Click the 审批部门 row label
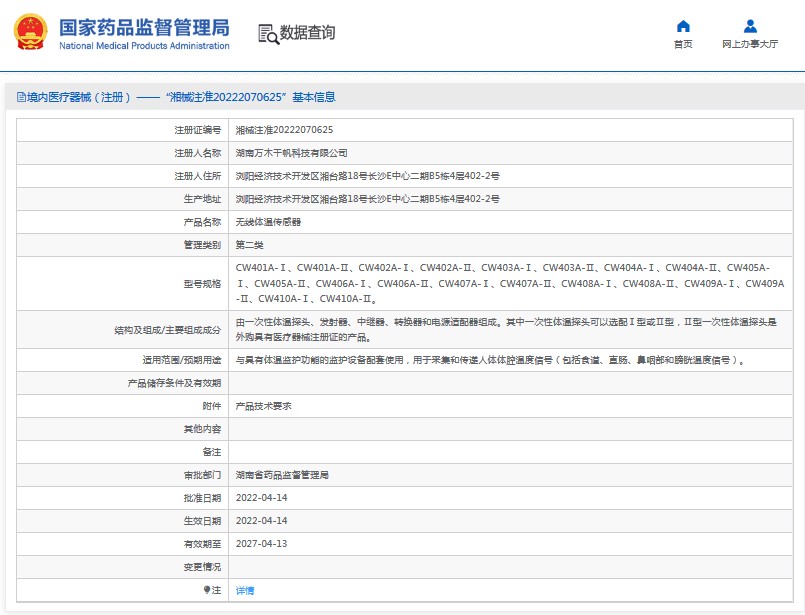The width and height of the screenshot is (805, 615). point(202,475)
